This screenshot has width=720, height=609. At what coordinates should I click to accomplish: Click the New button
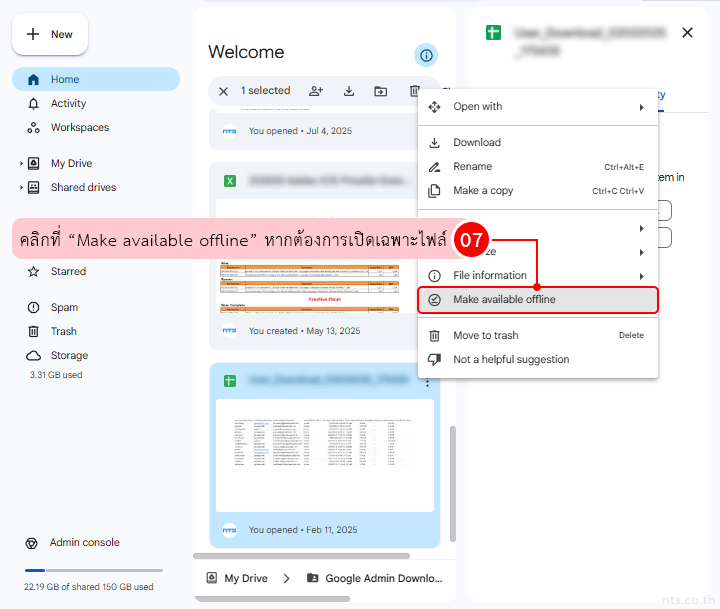50,34
